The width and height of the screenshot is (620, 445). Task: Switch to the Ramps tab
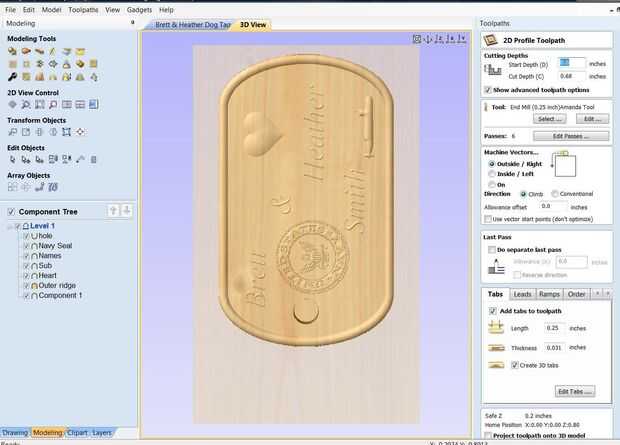point(549,294)
